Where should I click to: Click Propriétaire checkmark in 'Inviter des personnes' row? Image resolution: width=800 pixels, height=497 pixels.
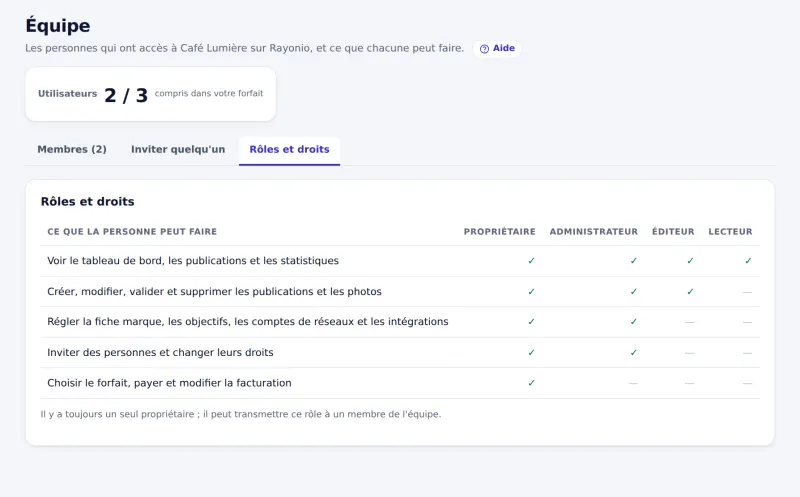coord(531,353)
